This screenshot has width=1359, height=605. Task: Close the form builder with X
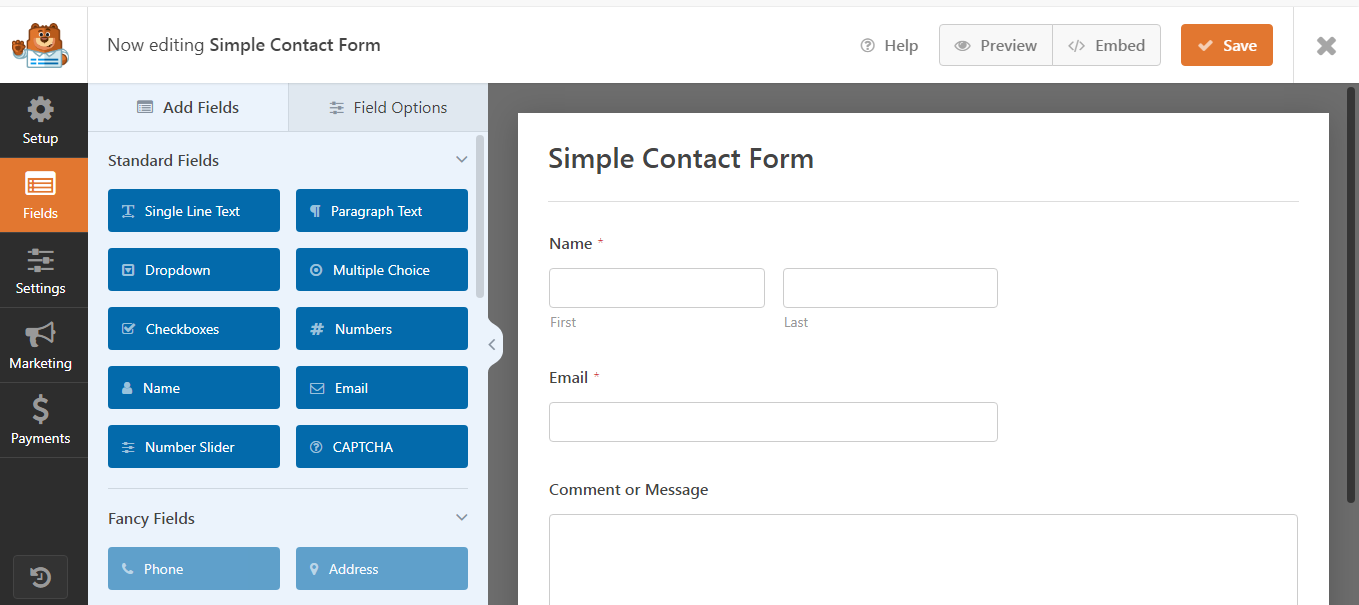1326,45
